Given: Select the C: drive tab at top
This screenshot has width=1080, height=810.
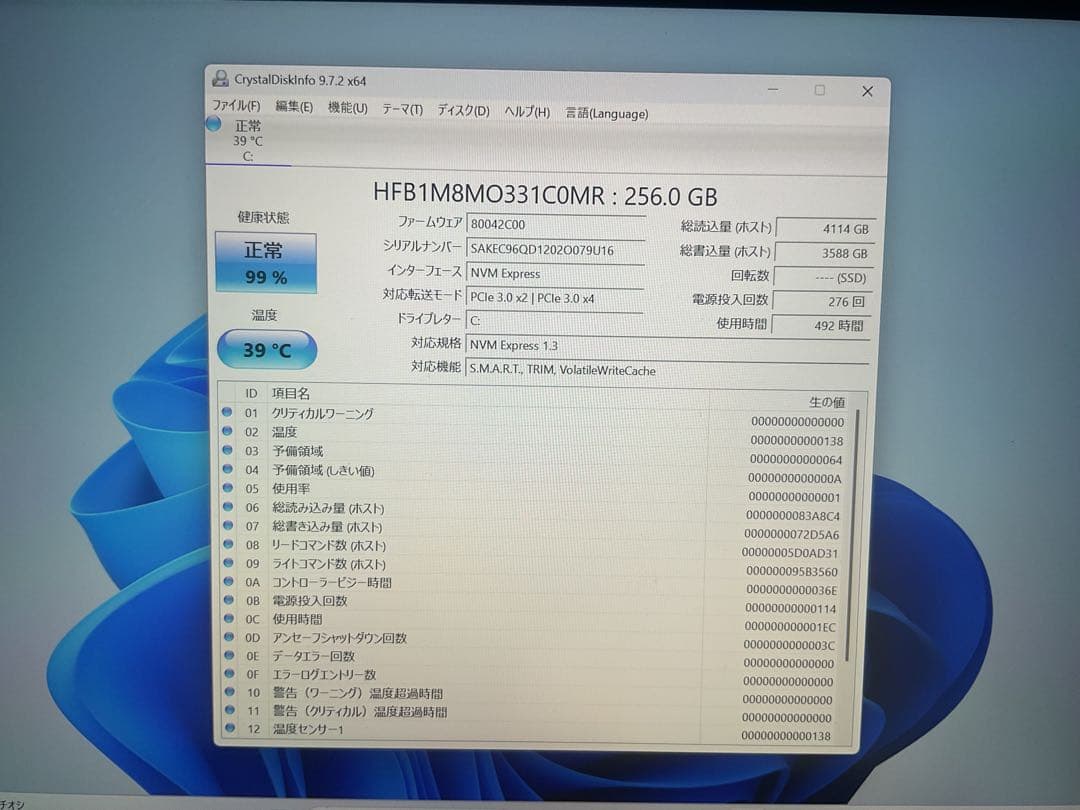Looking at the screenshot, I should point(247,141).
